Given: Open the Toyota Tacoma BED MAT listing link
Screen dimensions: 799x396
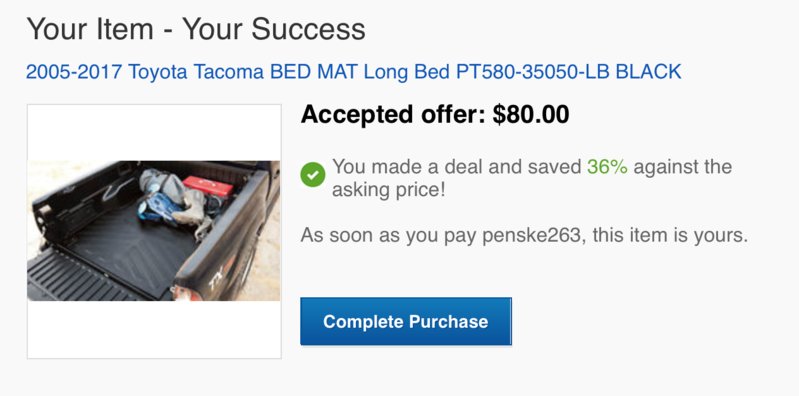Looking at the screenshot, I should click(x=354, y=72).
